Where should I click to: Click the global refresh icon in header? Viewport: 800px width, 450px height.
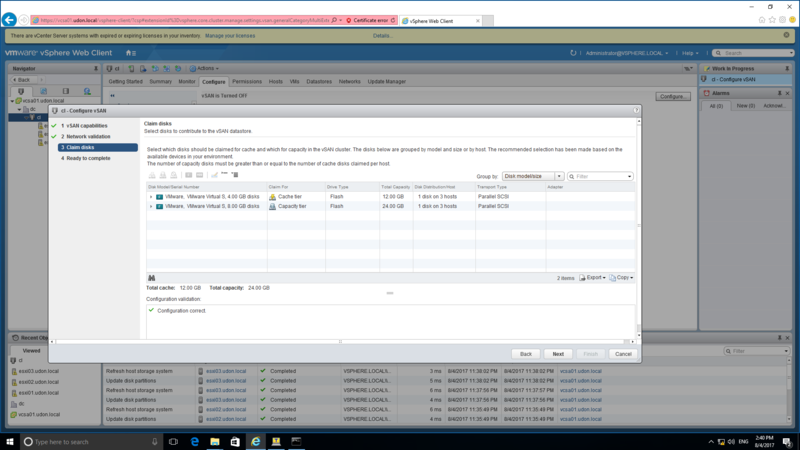(573, 53)
